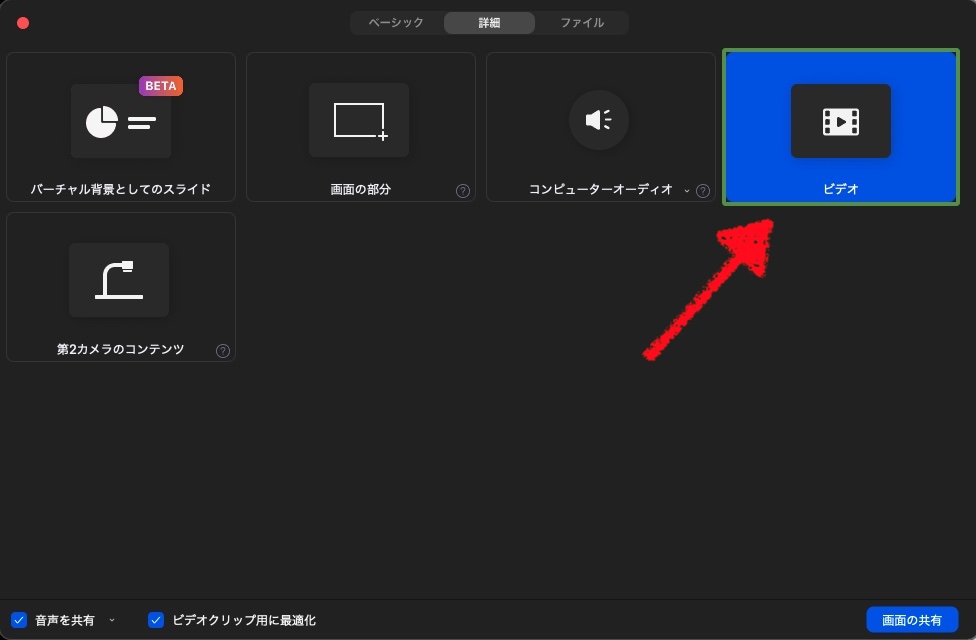Screen dimensions: 976x640
Task: Click the help icon on the audio tile
Action: pyautogui.click(x=703, y=191)
